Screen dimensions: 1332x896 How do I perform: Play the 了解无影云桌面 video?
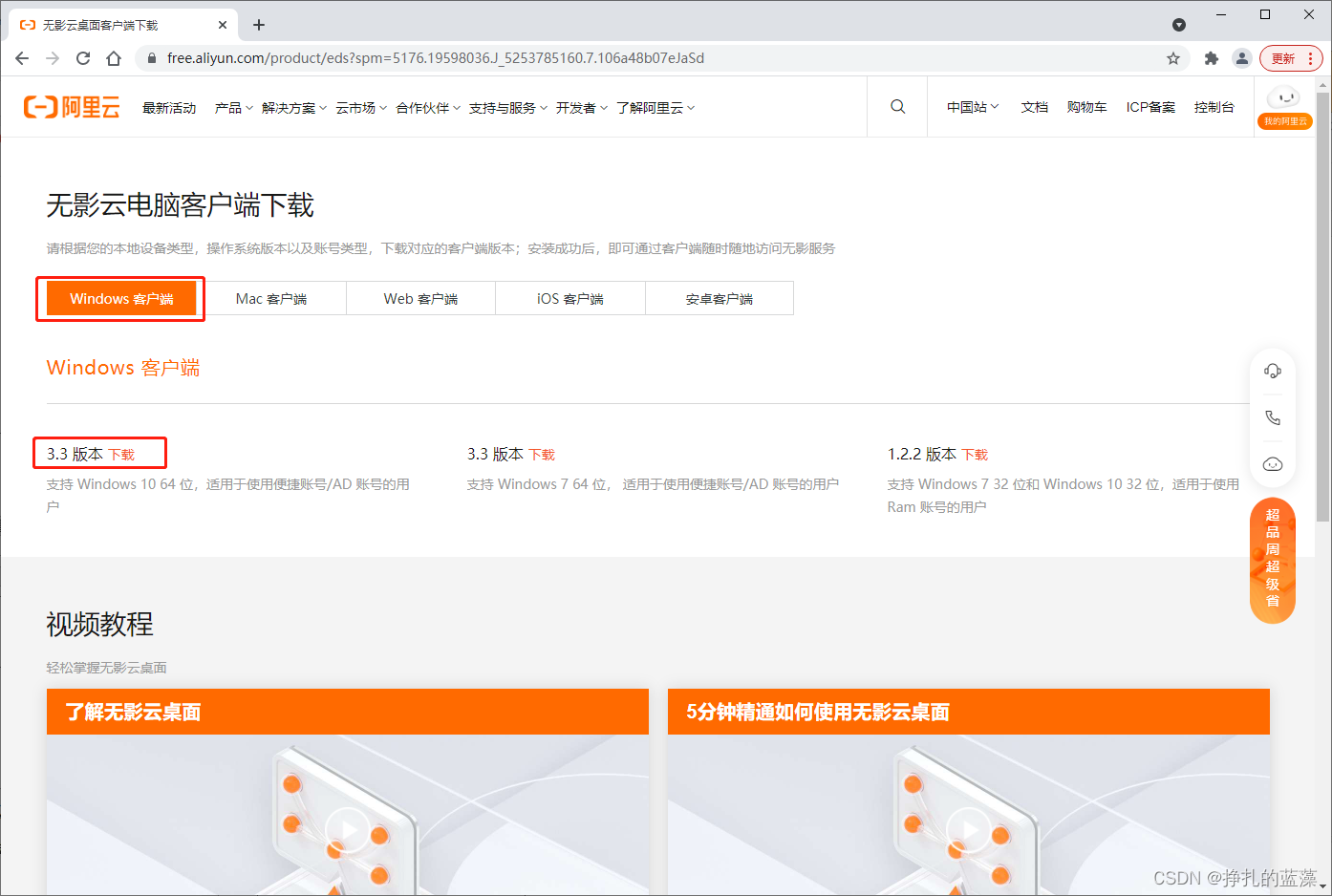click(x=347, y=829)
